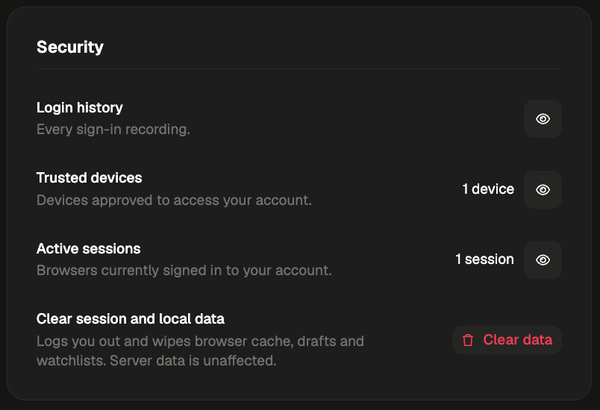The width and height of the screenshot is (600, 410).
Task: Select the Security section heading
Action: 70,47
